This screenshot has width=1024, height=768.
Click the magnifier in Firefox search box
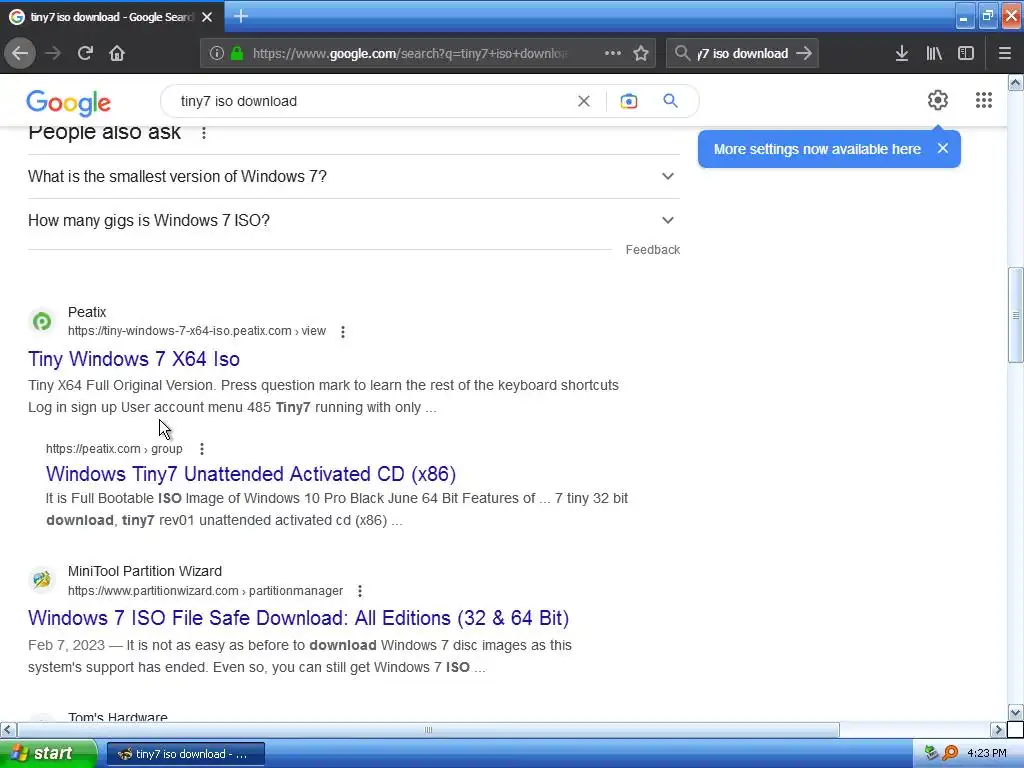pos(682,53)
